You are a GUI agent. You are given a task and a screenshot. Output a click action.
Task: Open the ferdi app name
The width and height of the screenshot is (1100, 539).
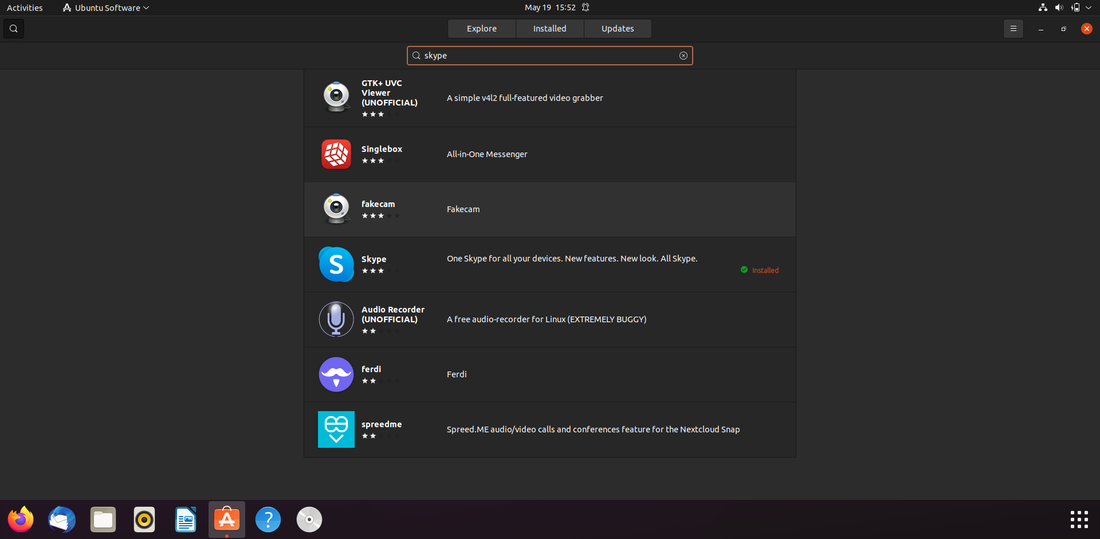tap(371, 369)
